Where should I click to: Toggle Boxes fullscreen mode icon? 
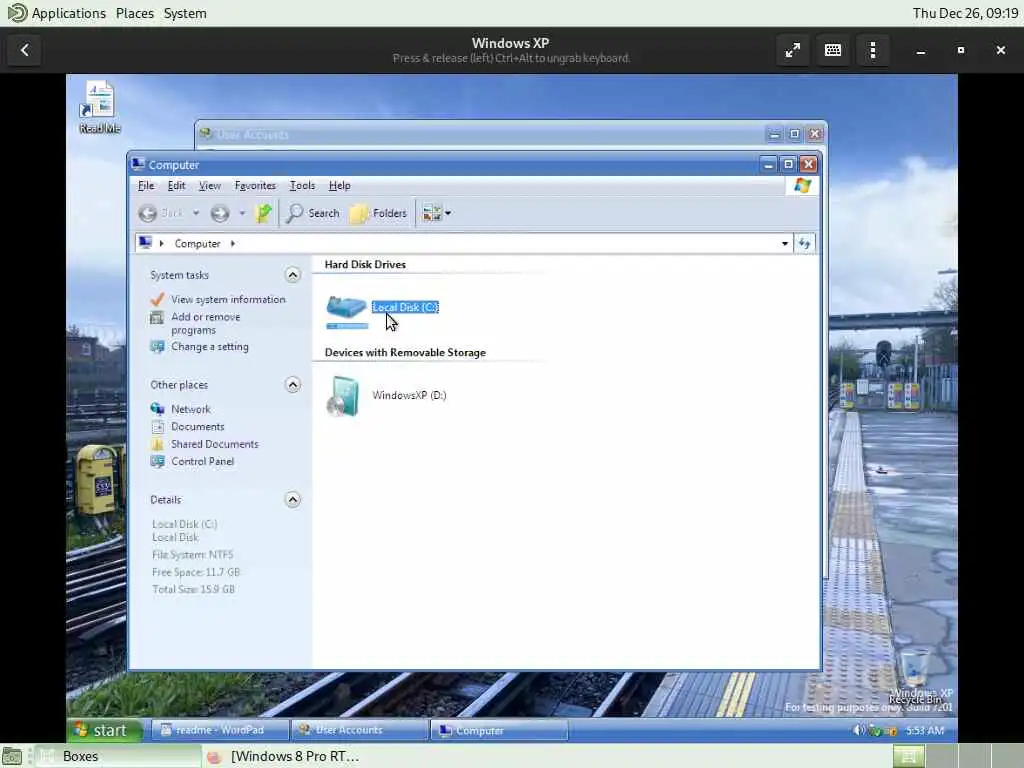[x=793, y=50]
